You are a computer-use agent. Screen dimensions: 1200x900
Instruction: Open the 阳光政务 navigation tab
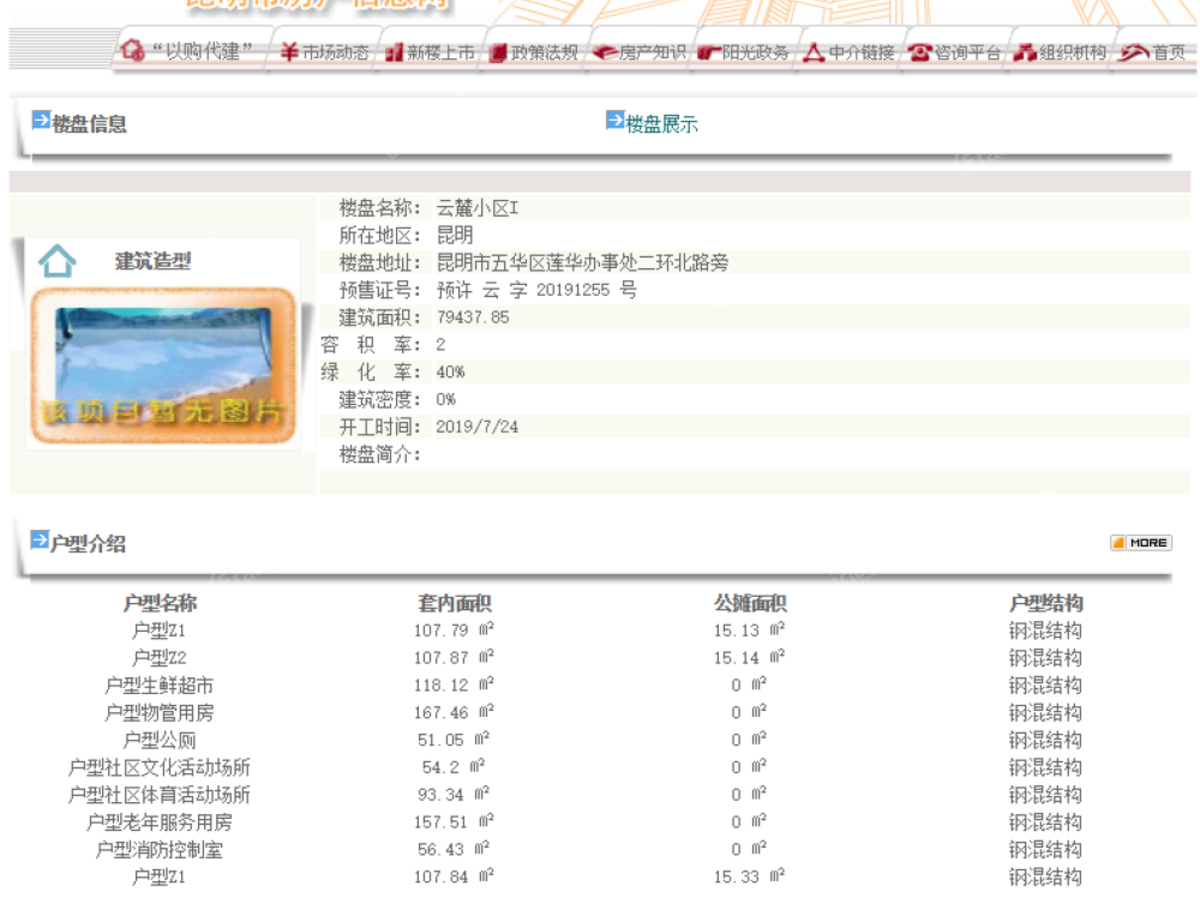coord(757,53)
